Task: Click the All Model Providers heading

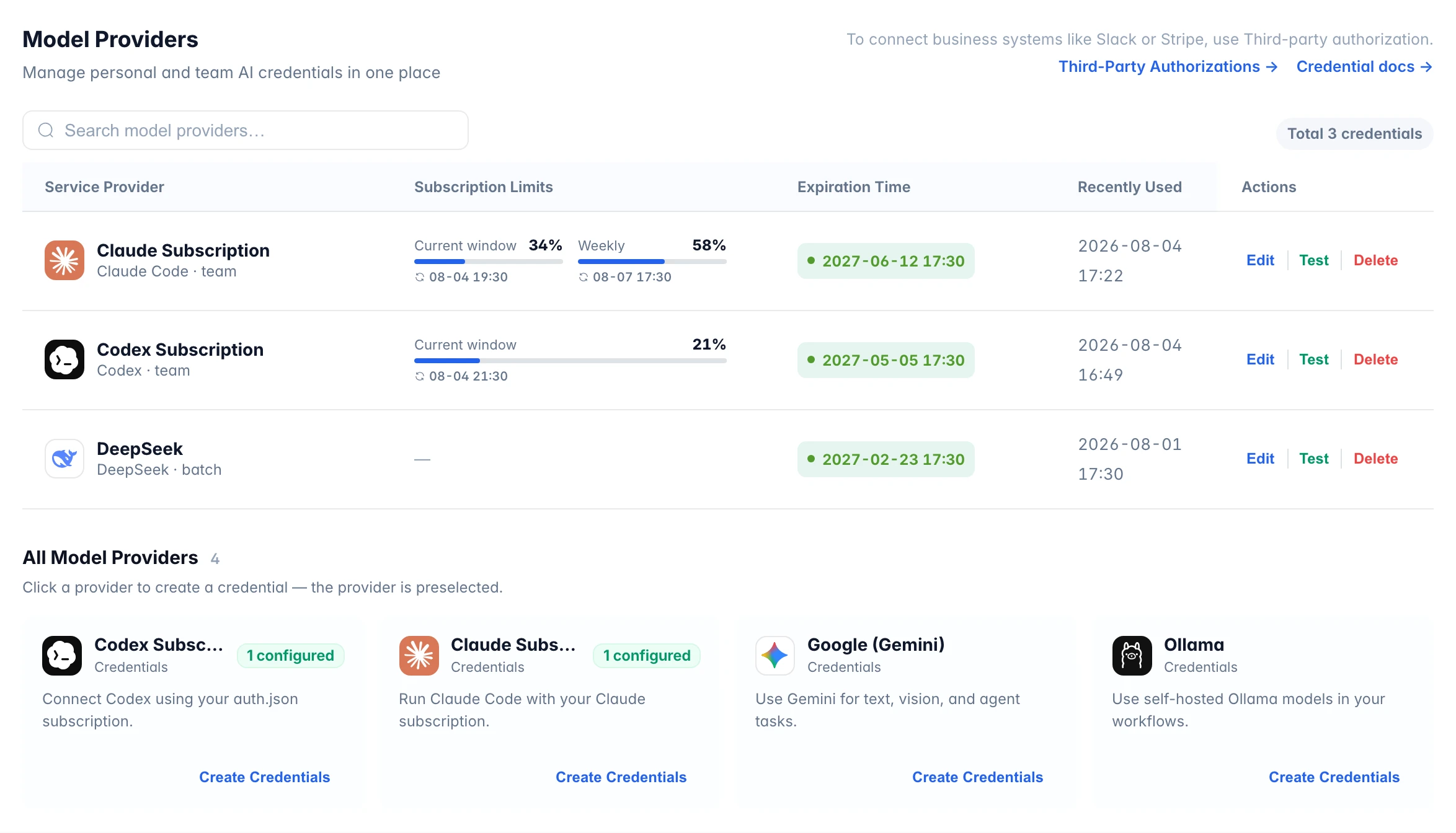Action: [x=110, y=558]
